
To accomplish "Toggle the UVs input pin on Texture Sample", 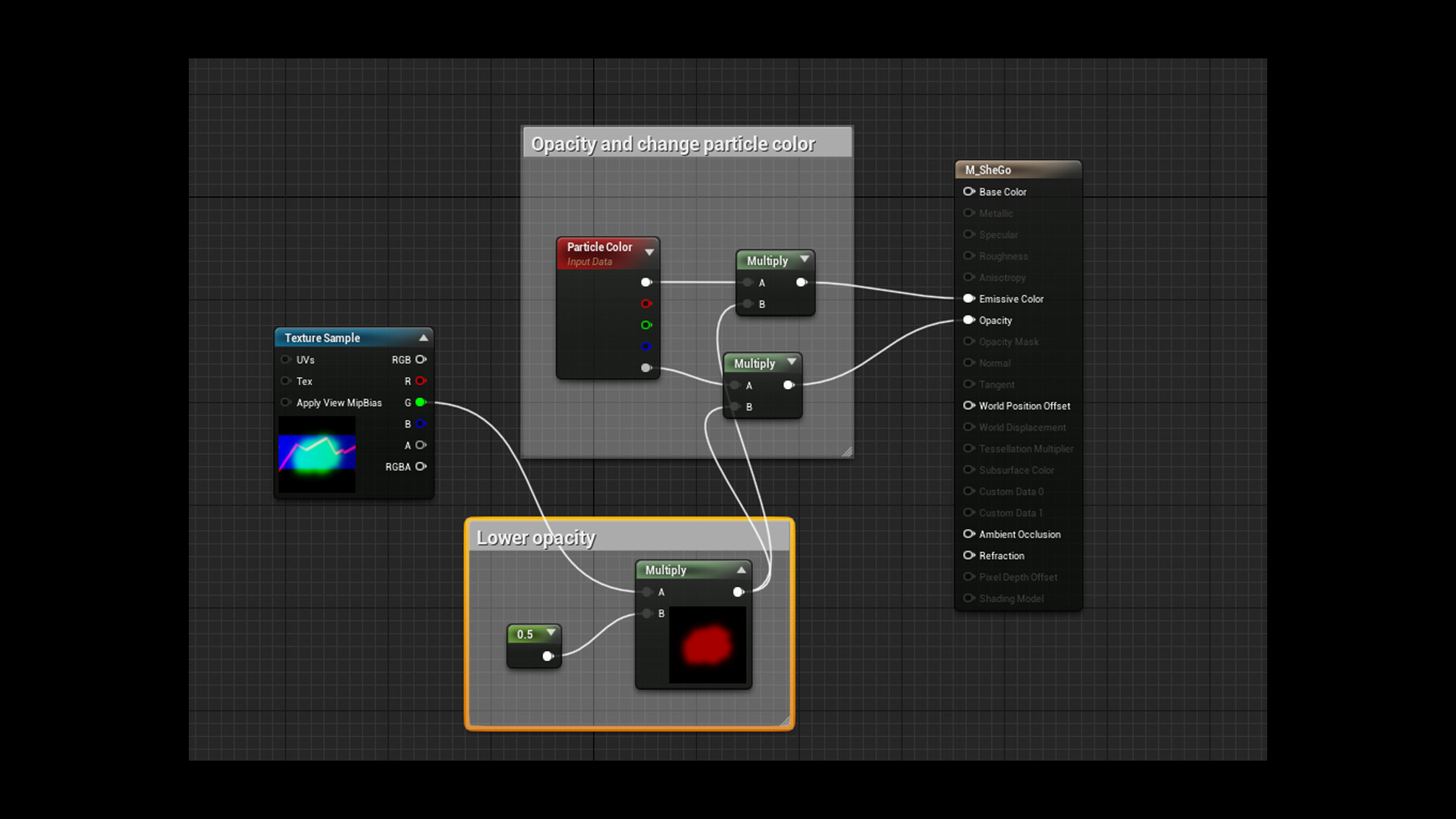I will pyautogui.click(x=286, y=359).
